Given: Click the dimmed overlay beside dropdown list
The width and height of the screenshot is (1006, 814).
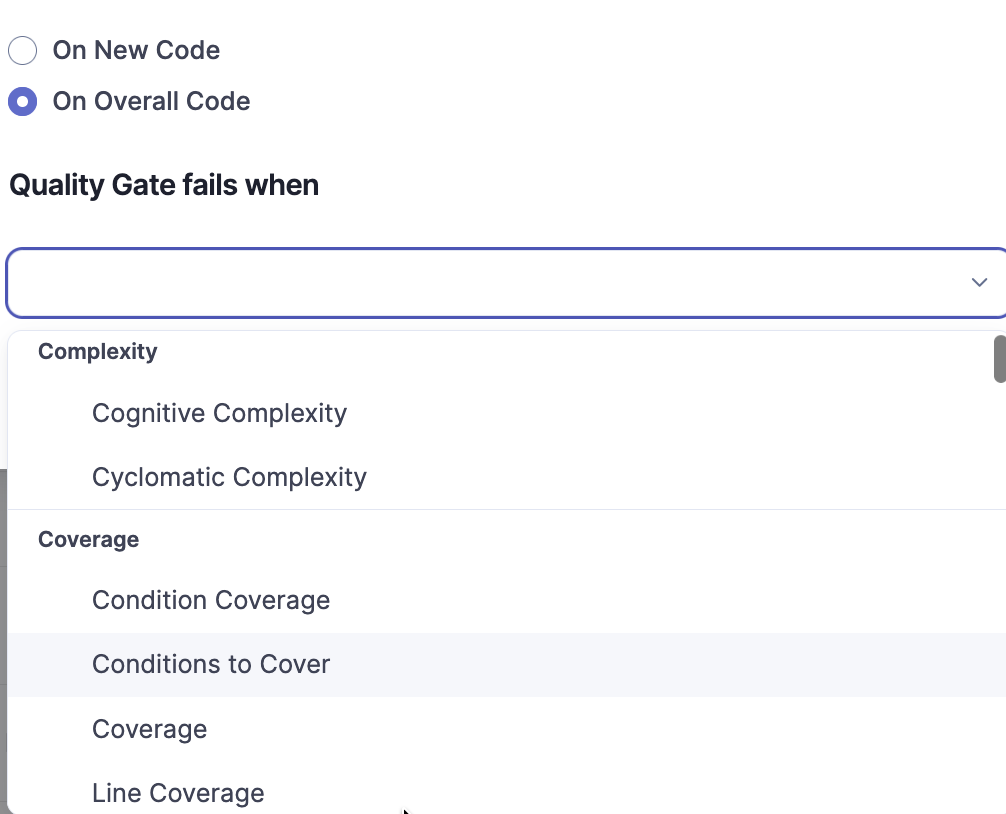Looking at the screenshot, I should tap(3, 600).
